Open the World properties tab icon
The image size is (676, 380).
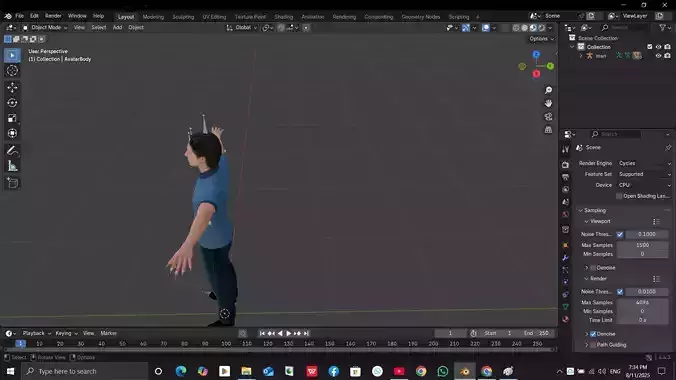pos(565,214)
